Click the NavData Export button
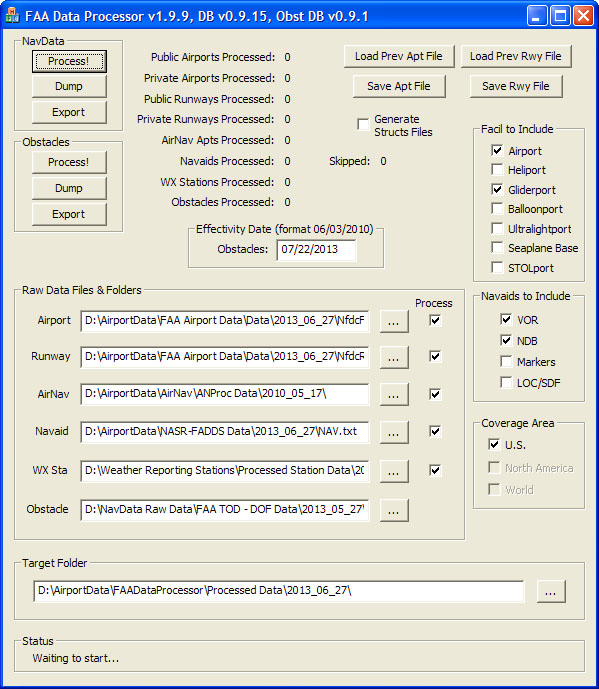 coord(69,112)
